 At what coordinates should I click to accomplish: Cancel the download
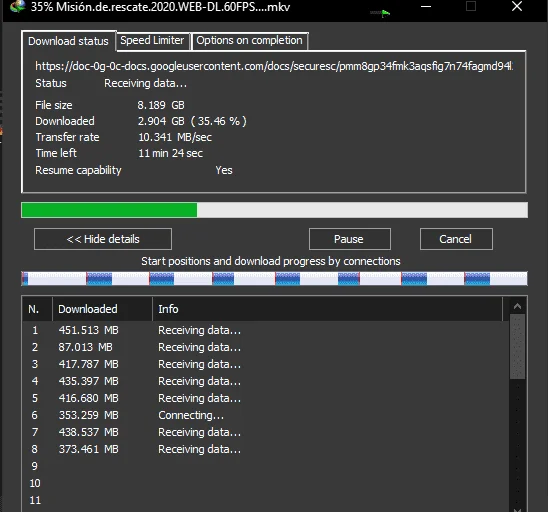(456, 239)
